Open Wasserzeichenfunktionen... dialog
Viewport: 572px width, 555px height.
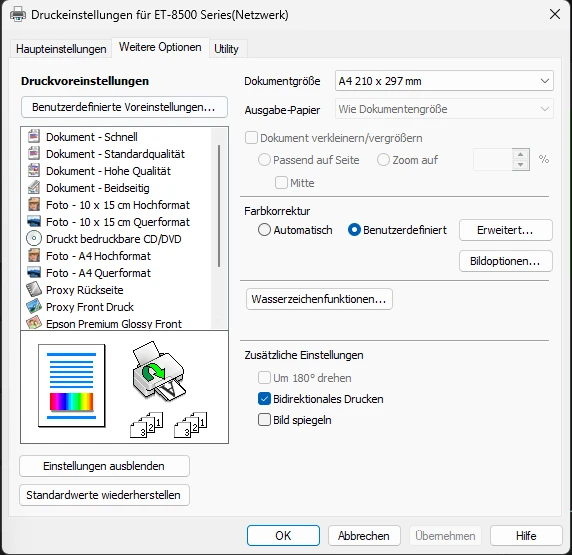(x=319, y=299)
